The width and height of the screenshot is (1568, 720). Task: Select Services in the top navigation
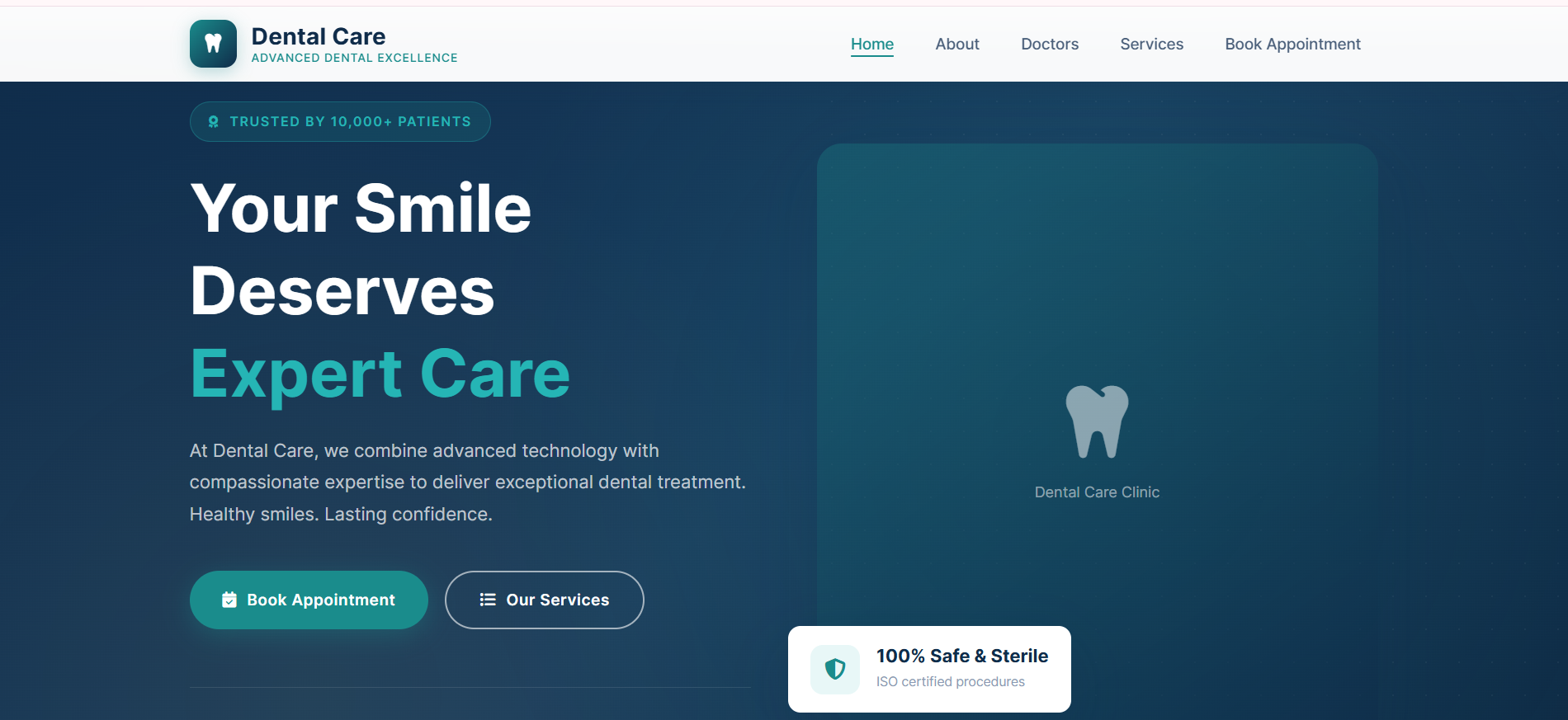(x=1151, y=45)
